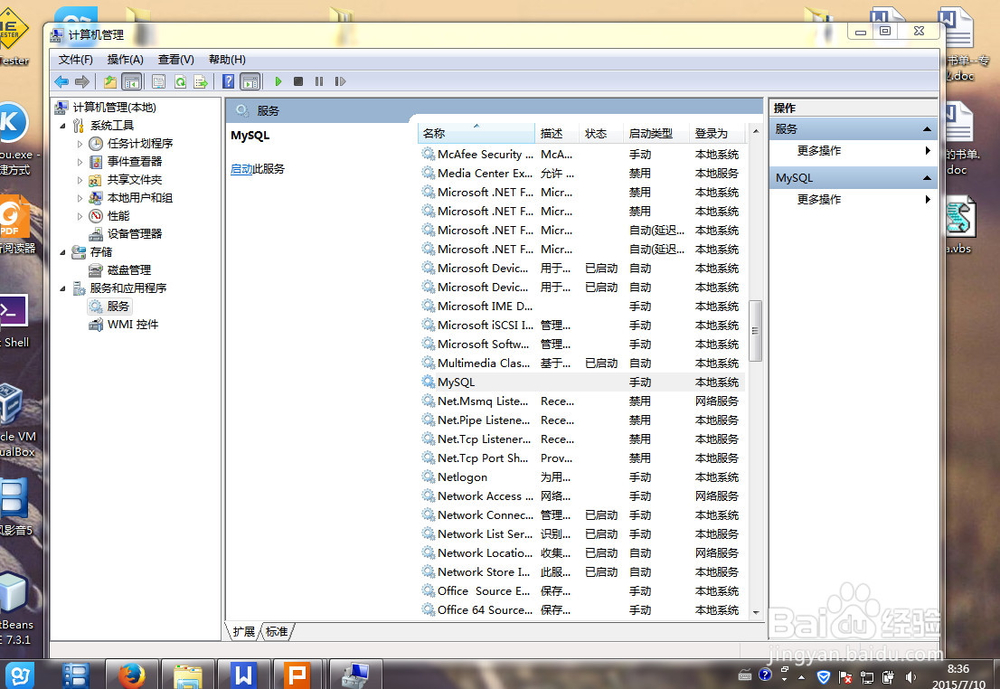Open the 帮助(H) menu
This screenshot has height=689, width=1000.
(227, 59)
